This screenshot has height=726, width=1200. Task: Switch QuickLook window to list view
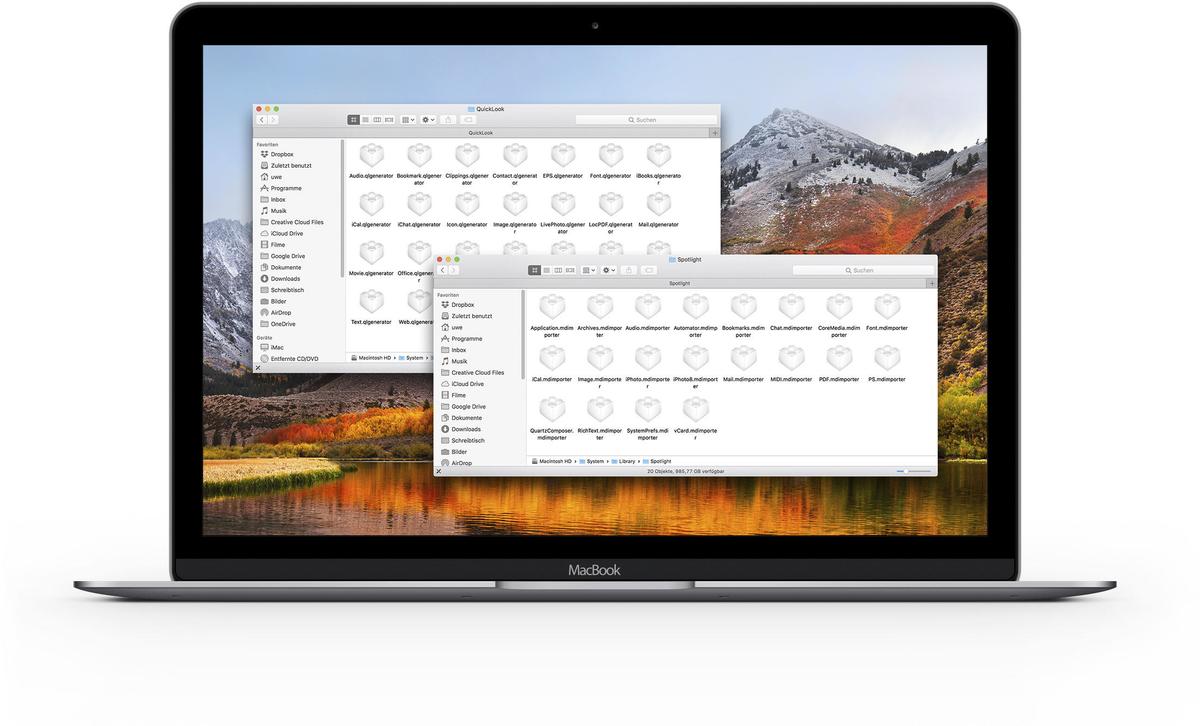pyautogui.click(x=366, y=120)
